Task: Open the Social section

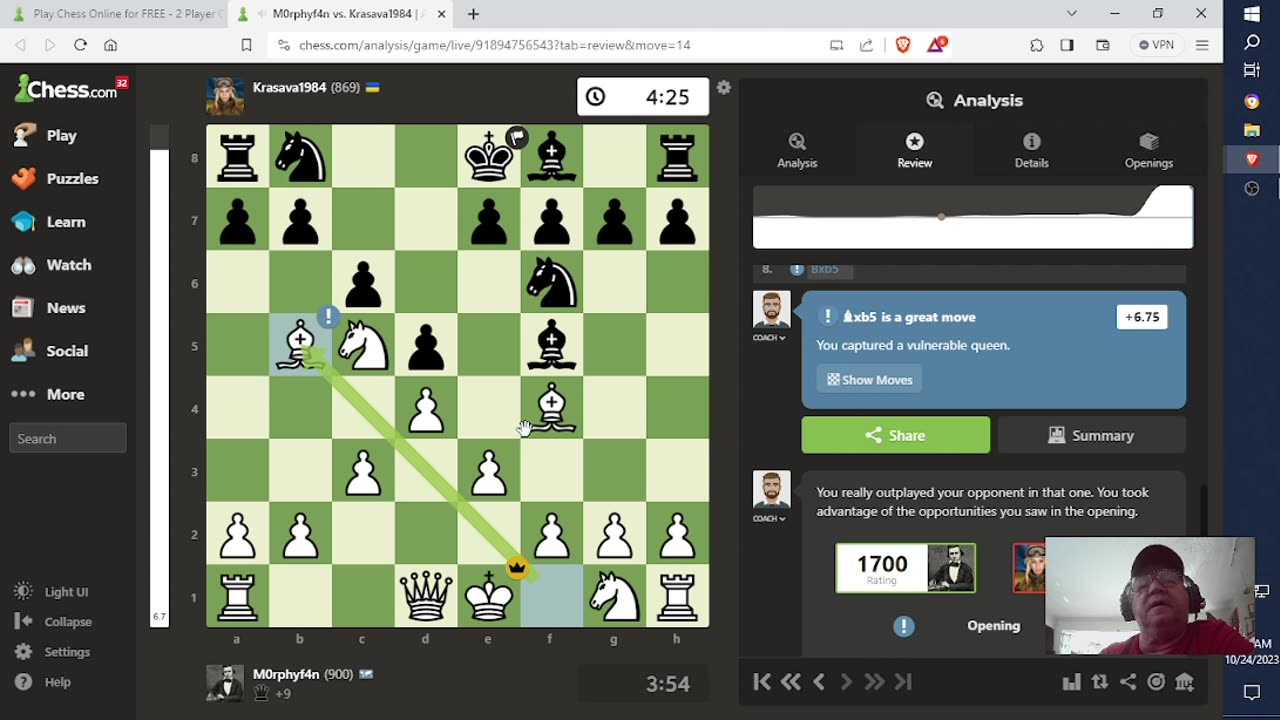Action: [x=50, y=351]
